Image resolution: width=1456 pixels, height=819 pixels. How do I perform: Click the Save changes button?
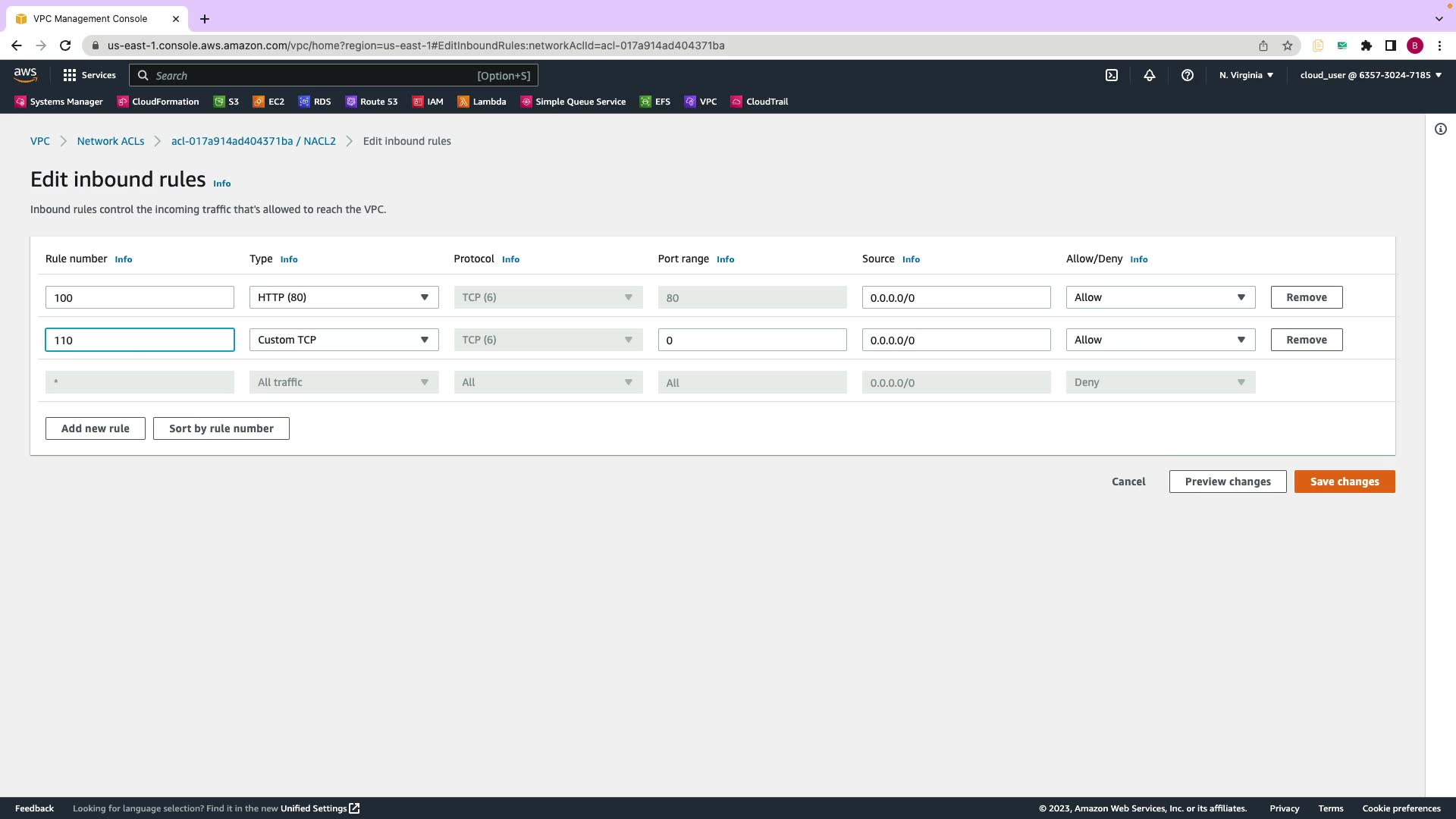tap(1344, 482)
